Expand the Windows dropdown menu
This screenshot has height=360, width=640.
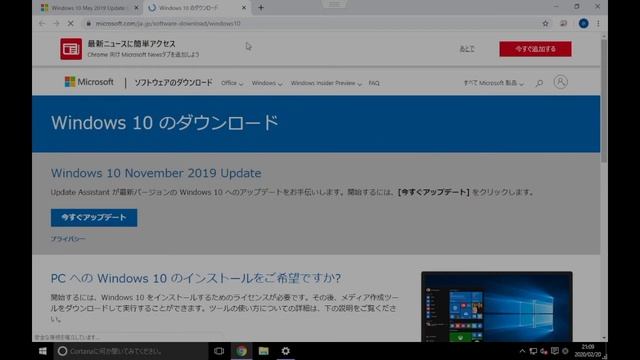tap(267, 83)
